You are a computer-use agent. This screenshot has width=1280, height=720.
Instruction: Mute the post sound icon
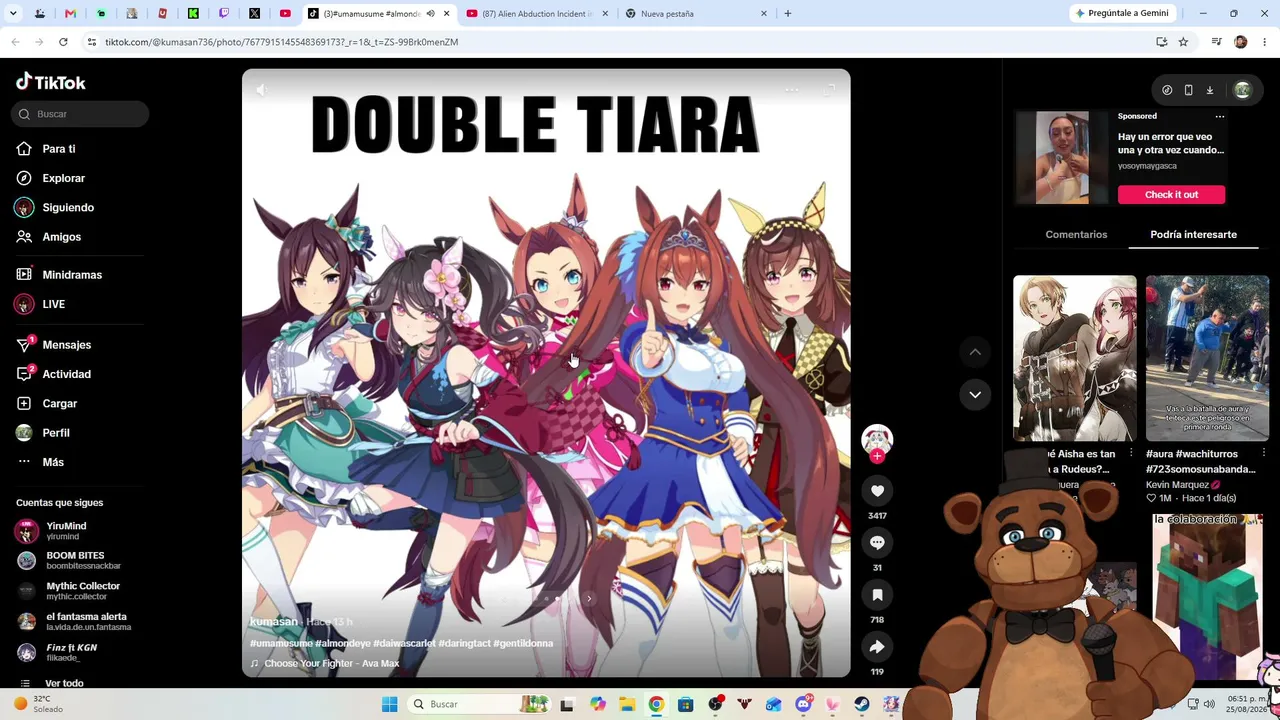(x=261, y=90)
